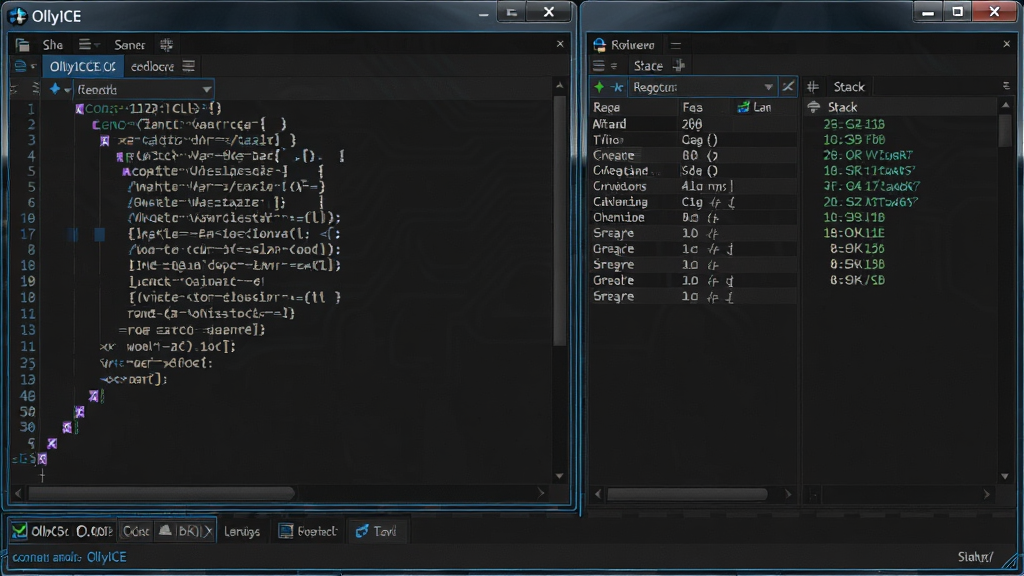The width and height of the screenshot is (1024, 576).
Task: Click the green star icon in the registers toolbar
Action: tap(599, 87)
